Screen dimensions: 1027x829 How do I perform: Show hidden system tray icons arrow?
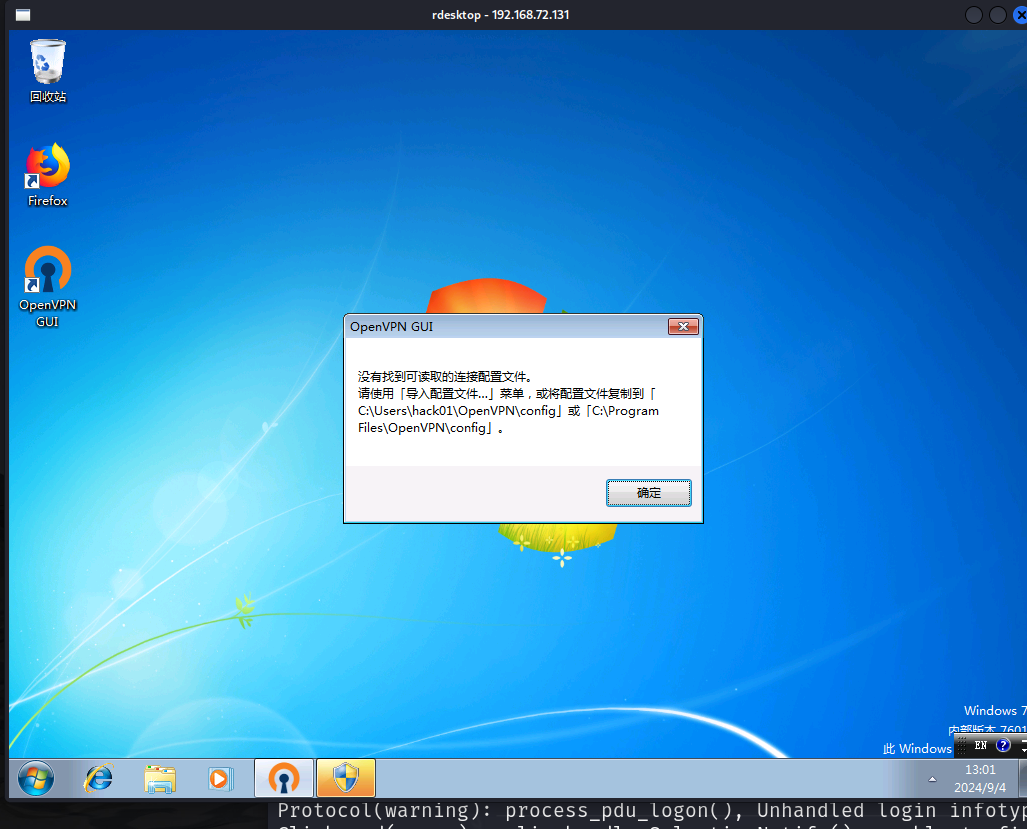pyautogui.click(x=932, y=779)
